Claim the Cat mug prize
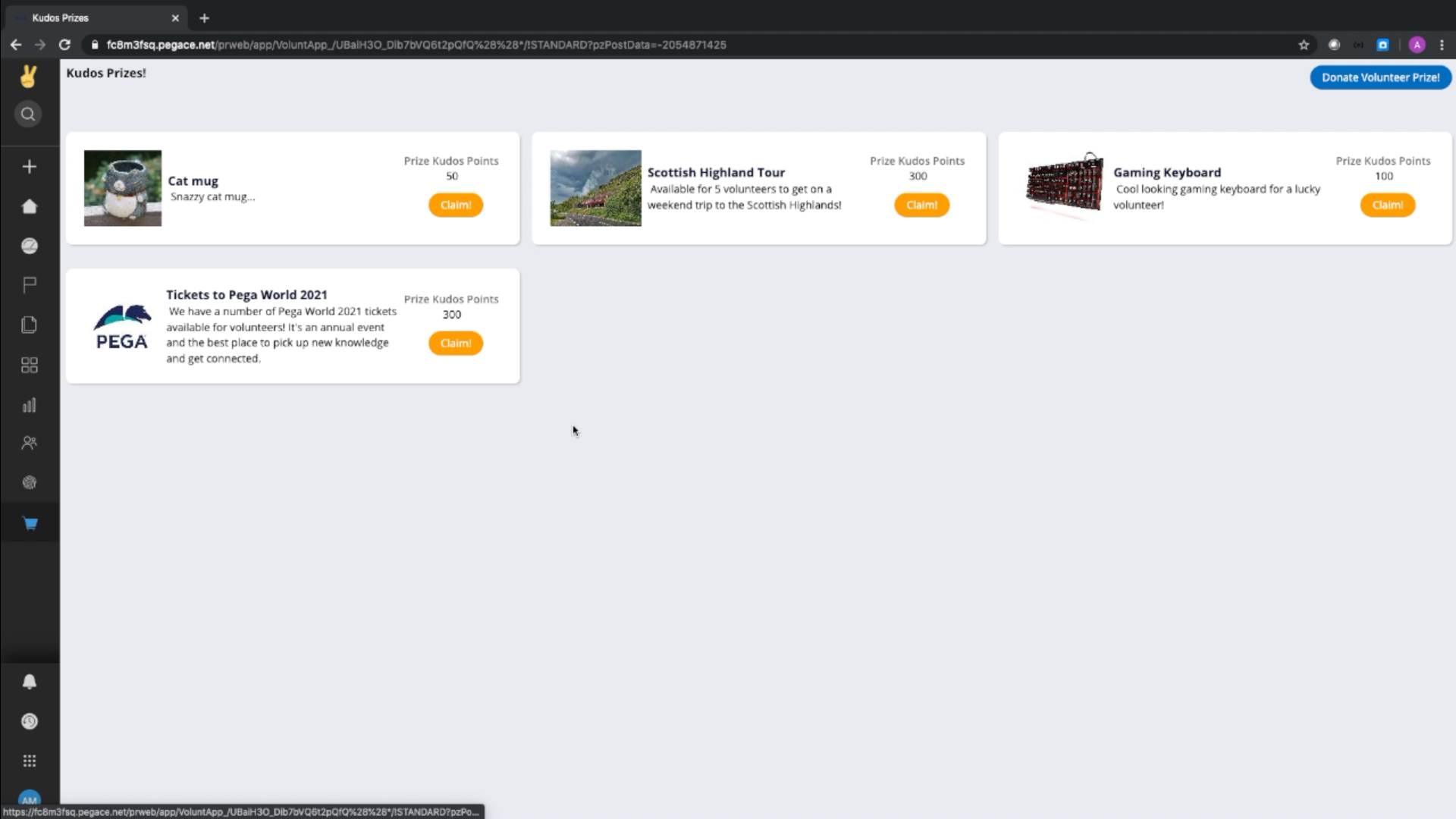The image size is (1456, 819). (x=455, y=205)
